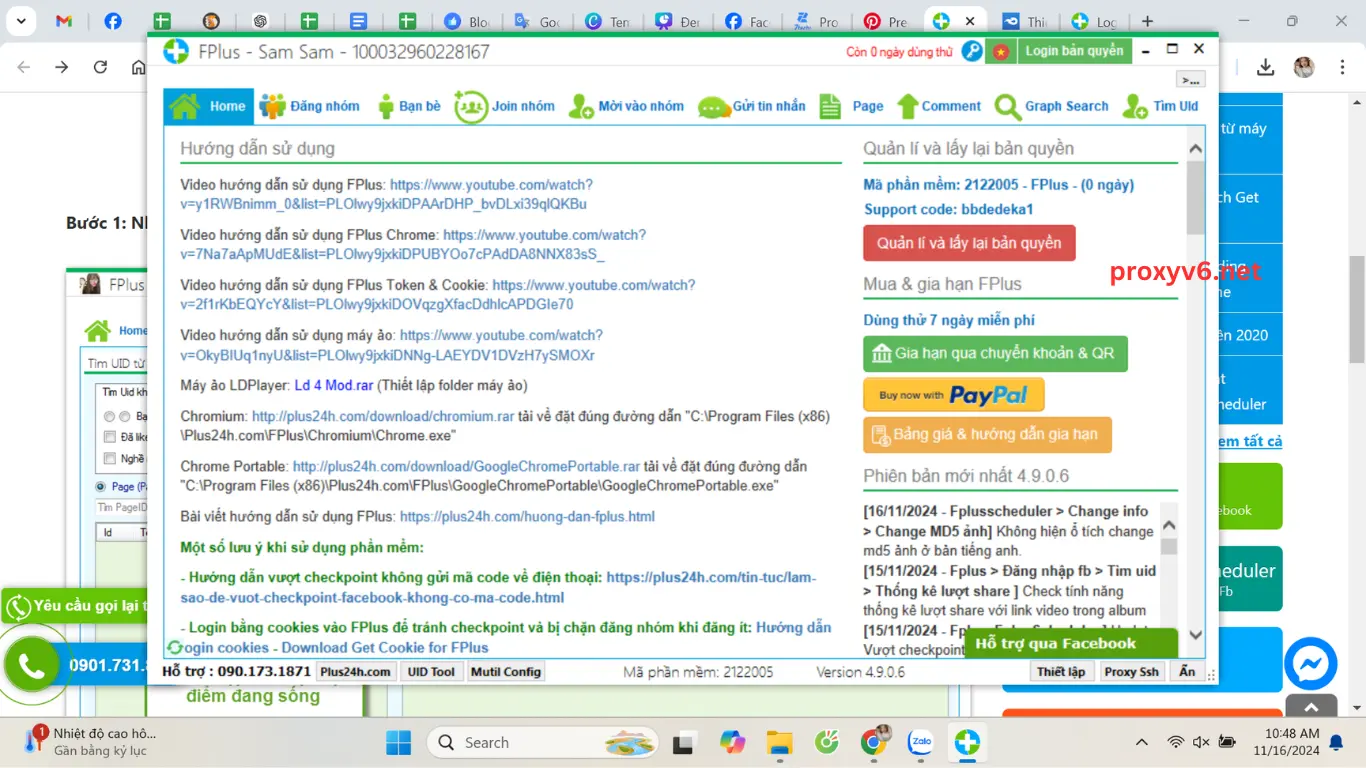Click the '>...' overflow toolbar button
The height and width of the screenshot is (768, 1366).
pyautogui.click(x=1190, y=79)
